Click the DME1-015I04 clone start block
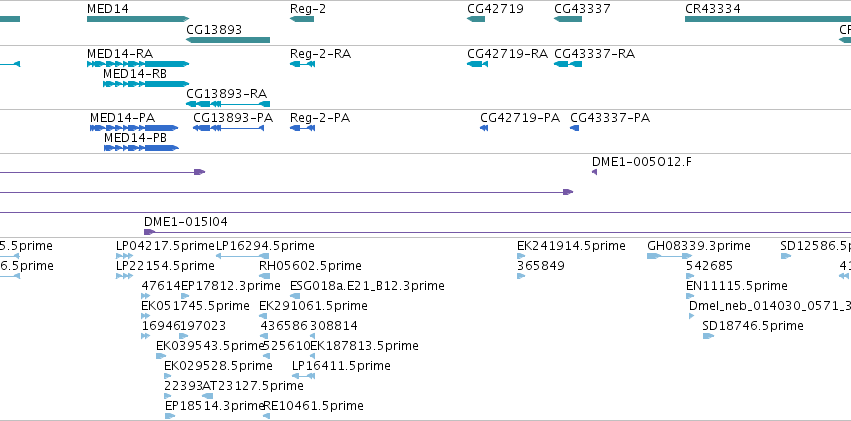Image resolution: width=851 pixels, height=421 pixels. tap(149, 232)
